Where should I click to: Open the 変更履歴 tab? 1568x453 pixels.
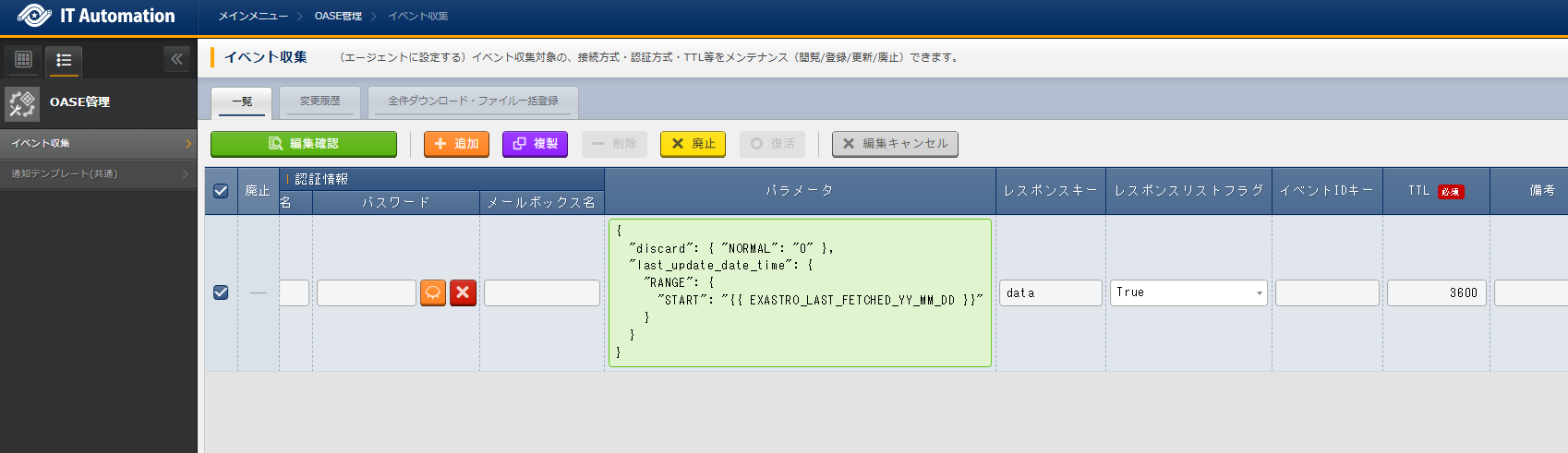point(320,101)
